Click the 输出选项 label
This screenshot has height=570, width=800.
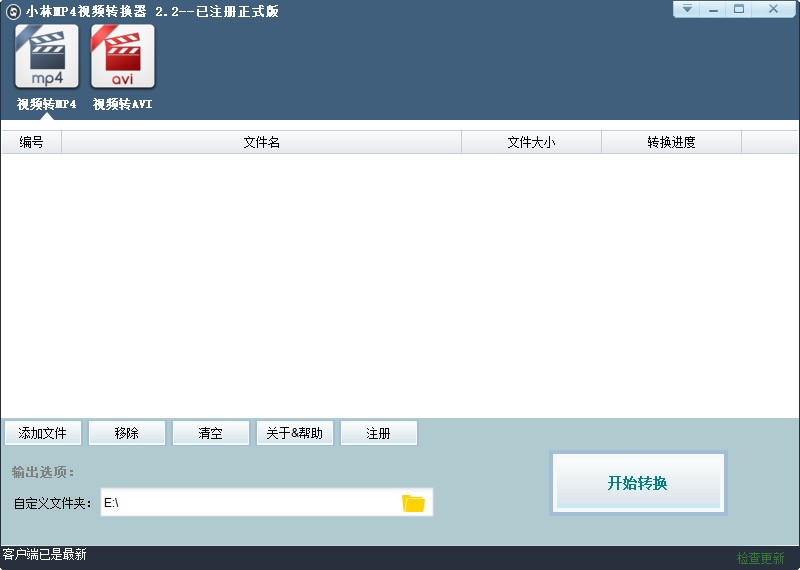tap(43, 473)
